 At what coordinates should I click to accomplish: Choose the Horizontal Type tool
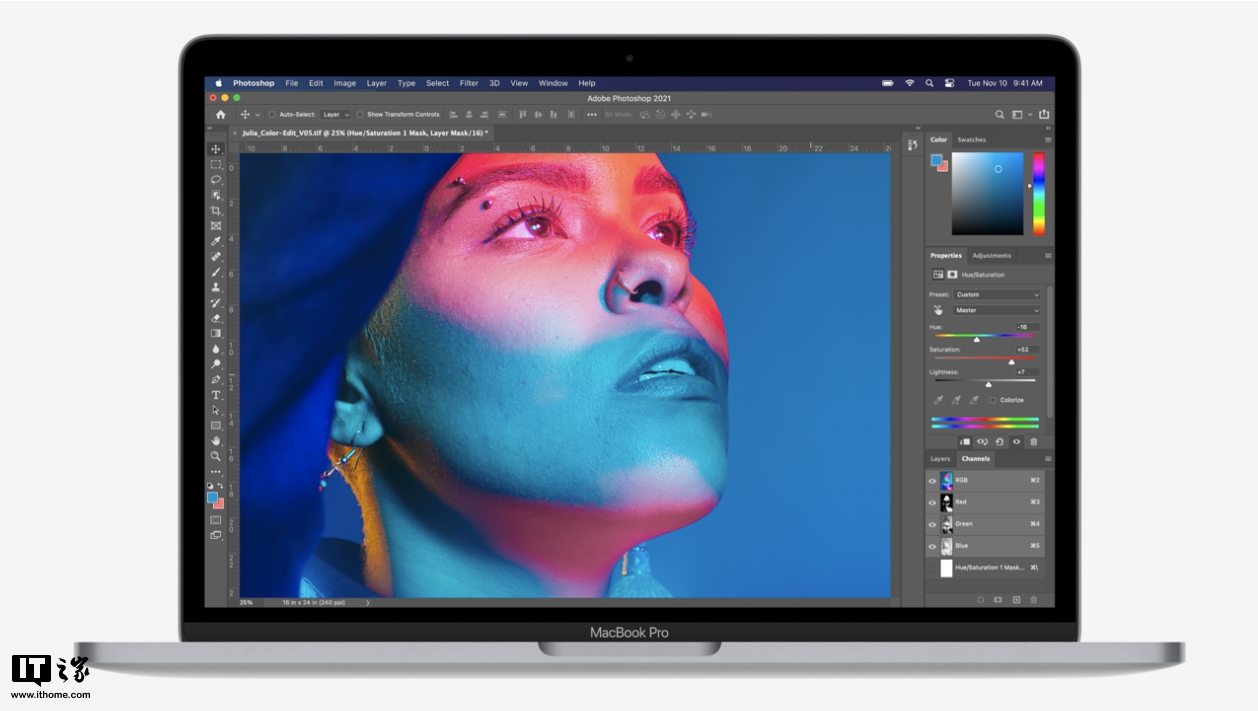[215, 395]
